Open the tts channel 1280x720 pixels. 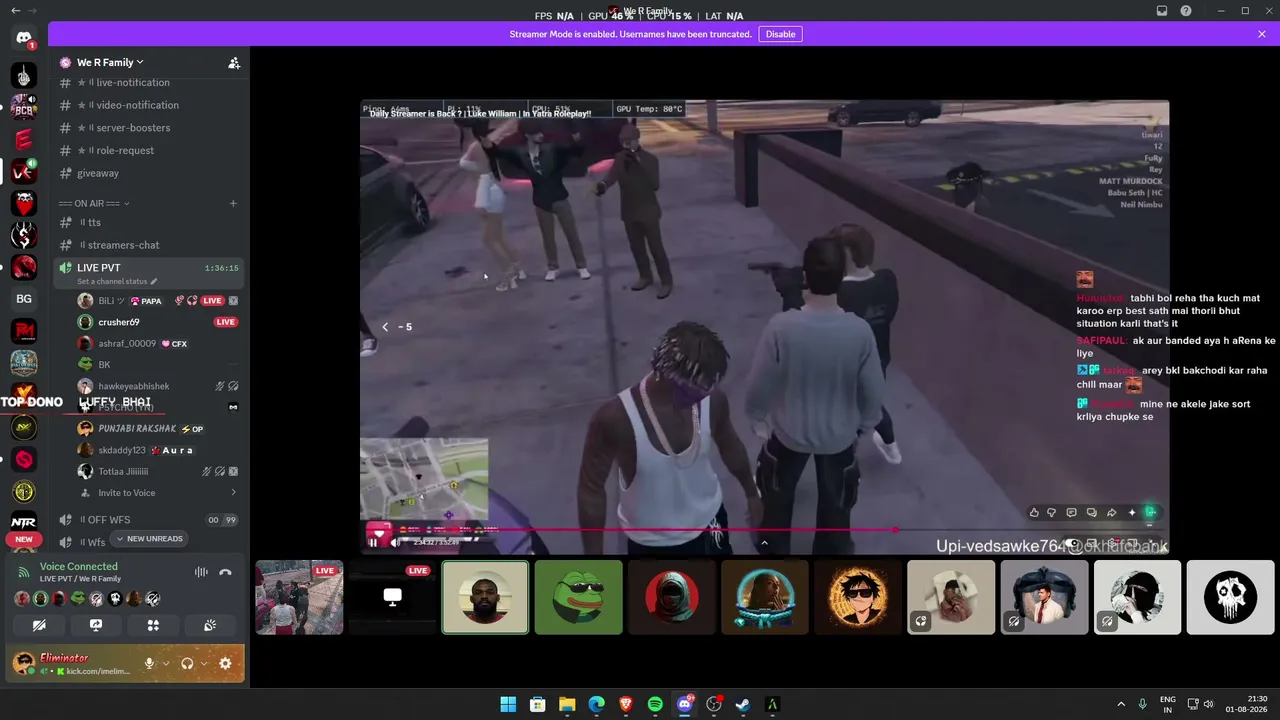[x=150, y=222]
